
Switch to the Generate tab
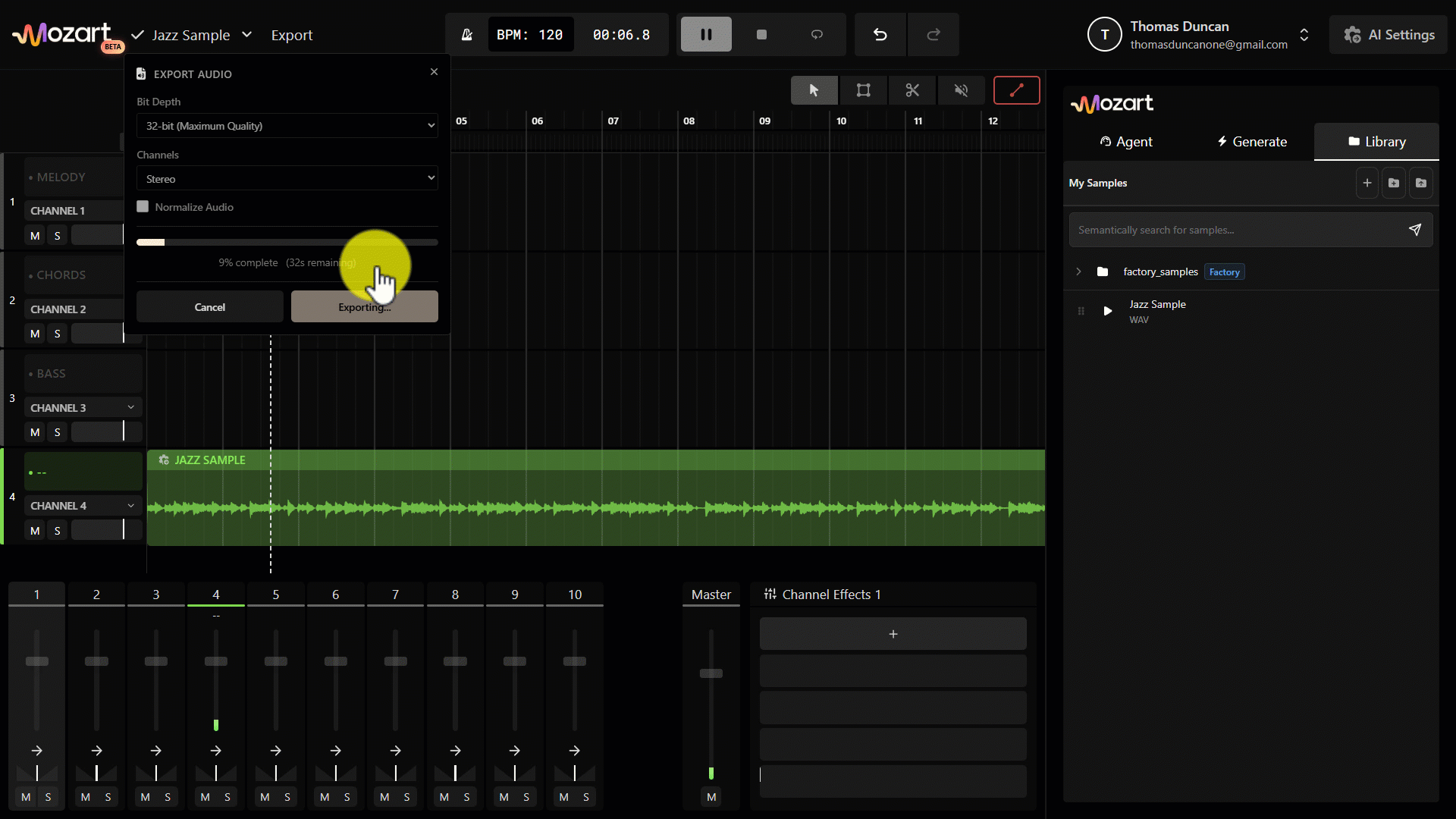[1251, 142]
